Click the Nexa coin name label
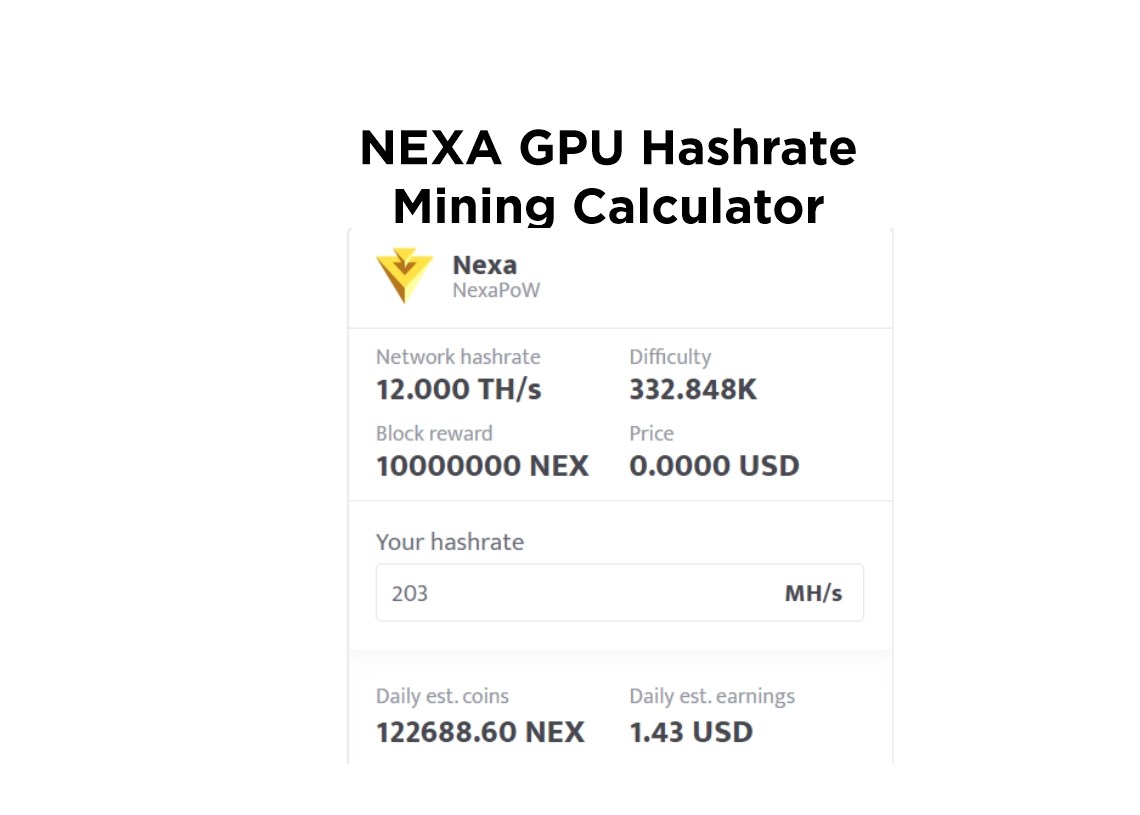The image size is (1140, 815). click(x=485, y=265)
